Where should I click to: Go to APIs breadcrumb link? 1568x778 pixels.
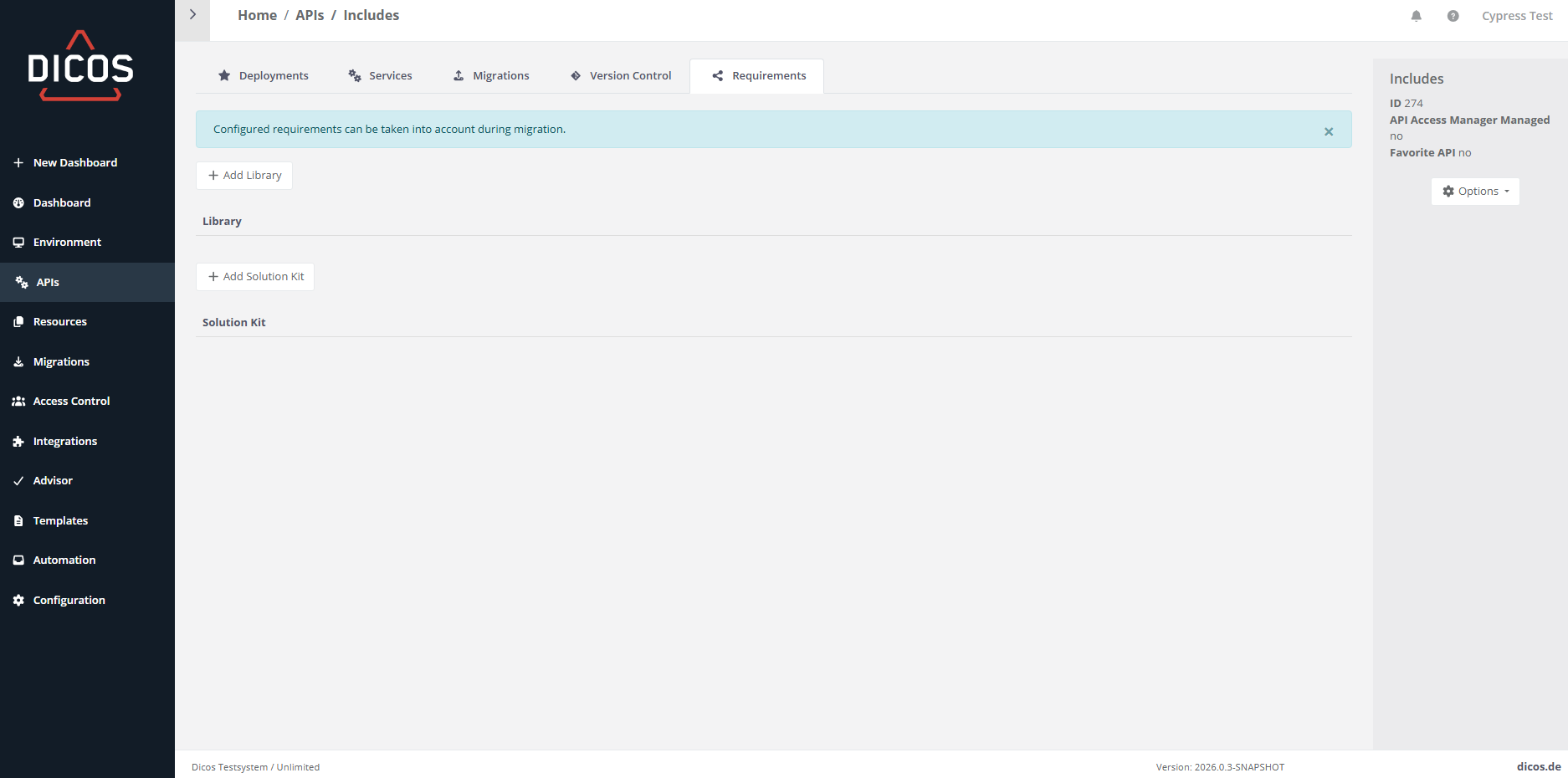(310, 15)
